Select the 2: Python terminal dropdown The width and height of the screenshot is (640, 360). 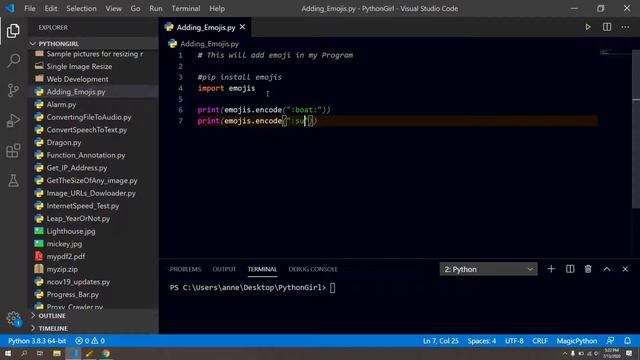[x=488, y=269]
